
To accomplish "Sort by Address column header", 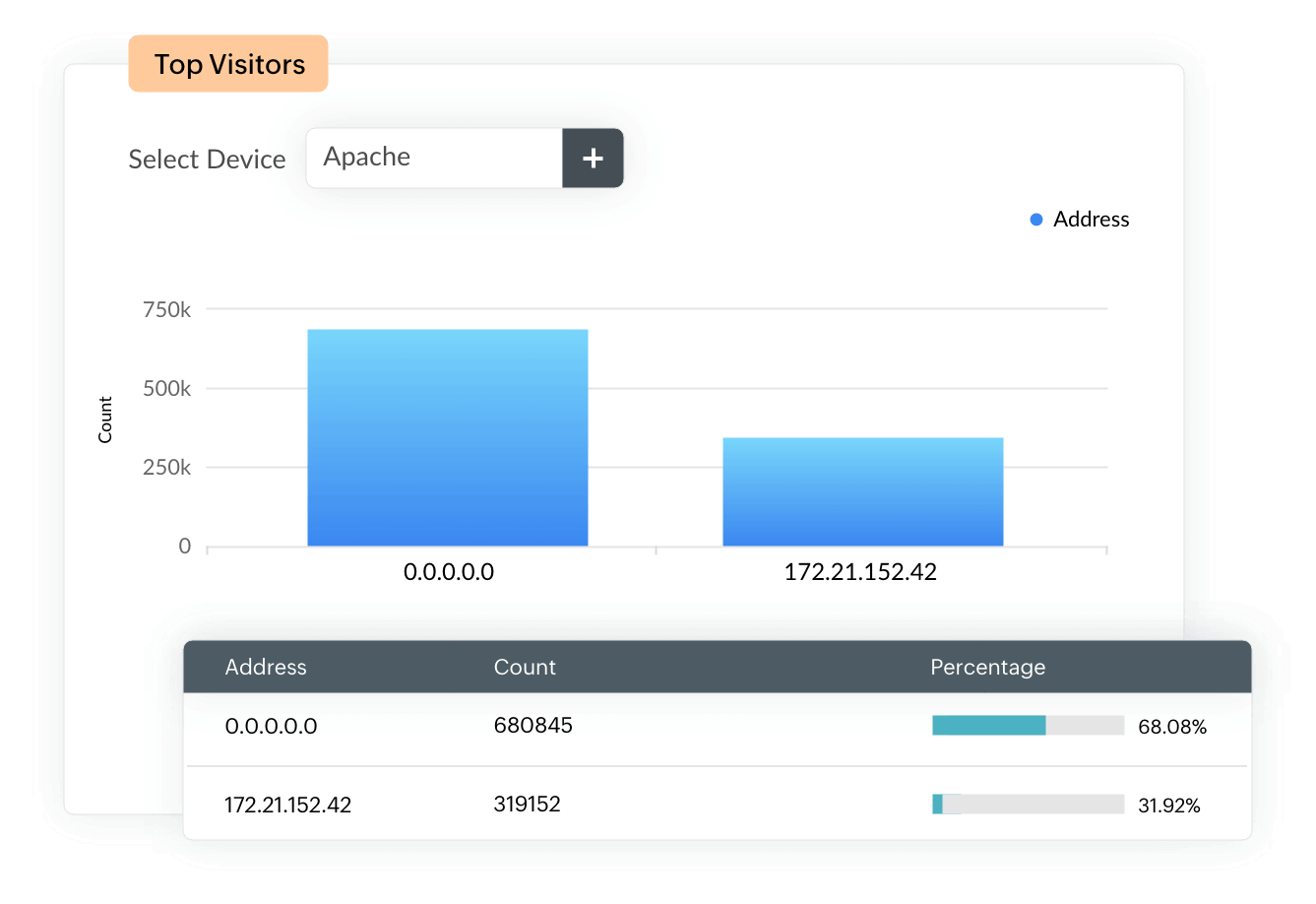I will 266,667.
